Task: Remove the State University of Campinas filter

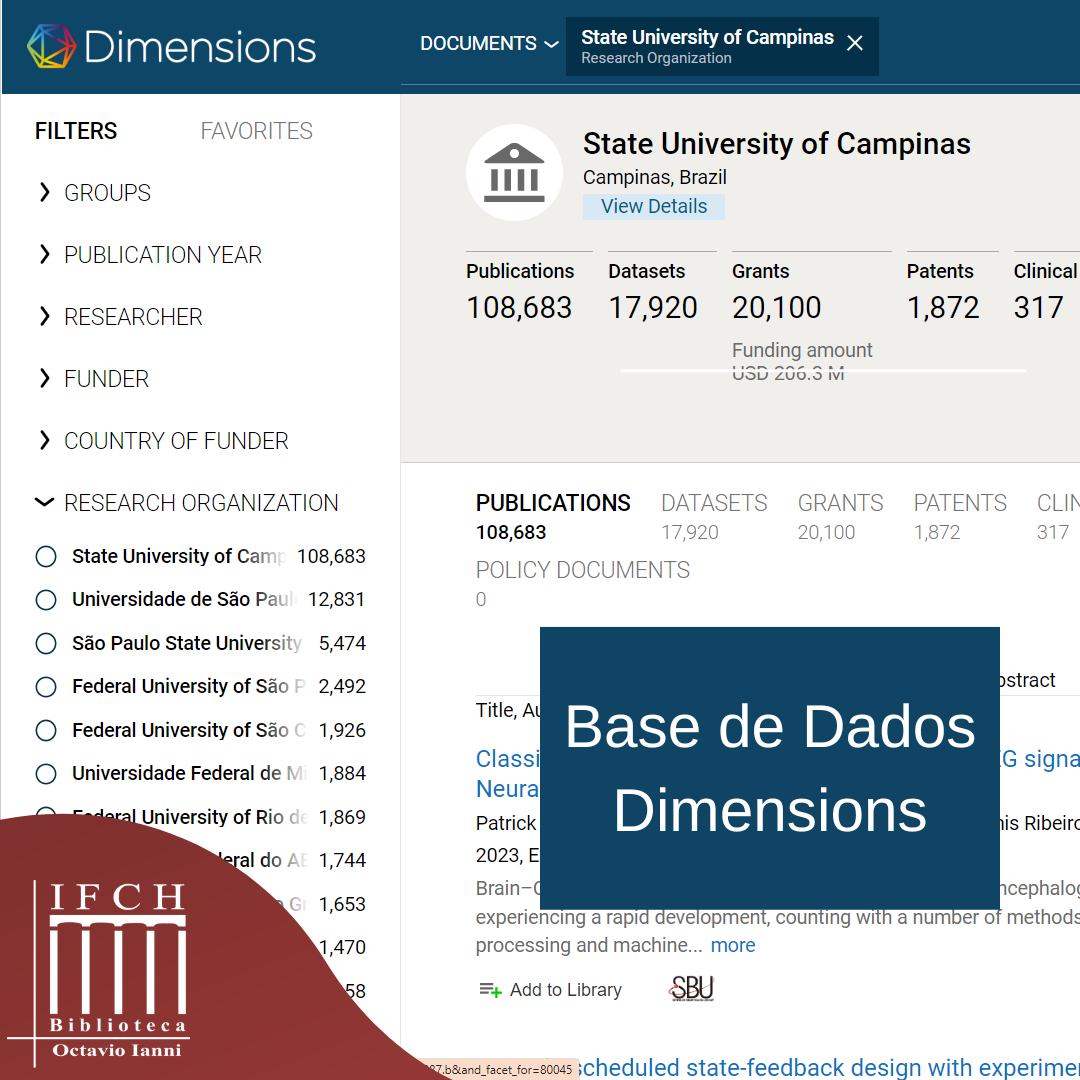Action: click(x=855, y=43)
